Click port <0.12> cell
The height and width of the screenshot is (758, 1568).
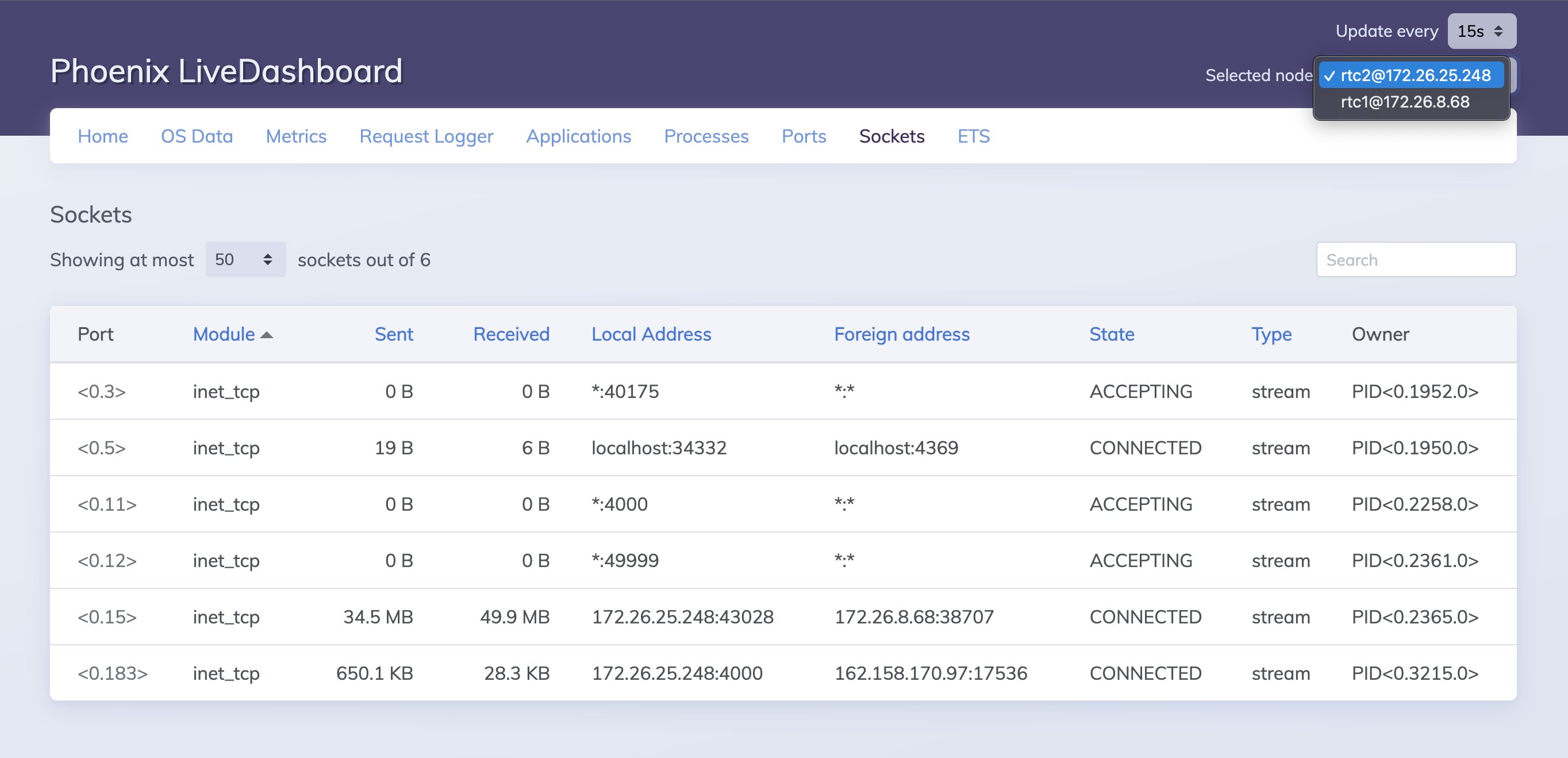tap(107, 561)
